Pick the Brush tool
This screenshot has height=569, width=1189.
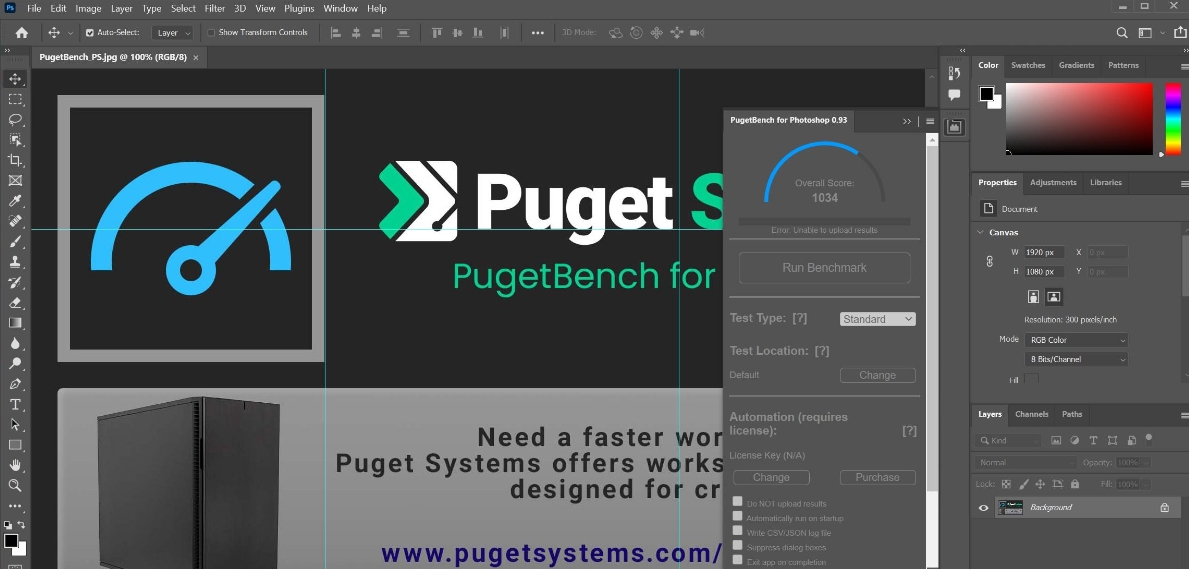pos(15,242)
